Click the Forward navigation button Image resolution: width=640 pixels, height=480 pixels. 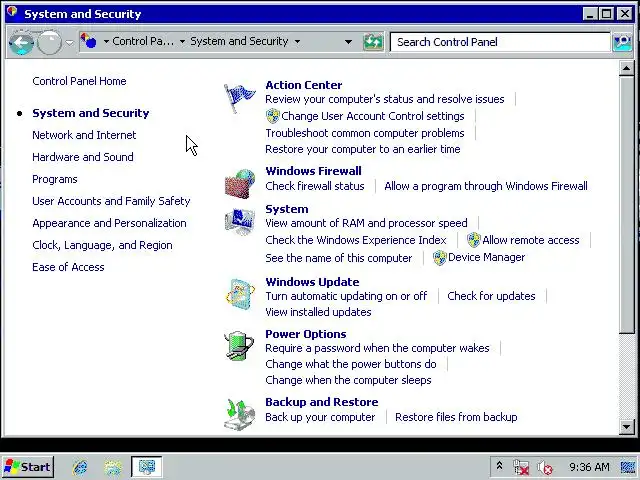click(49, 42)
